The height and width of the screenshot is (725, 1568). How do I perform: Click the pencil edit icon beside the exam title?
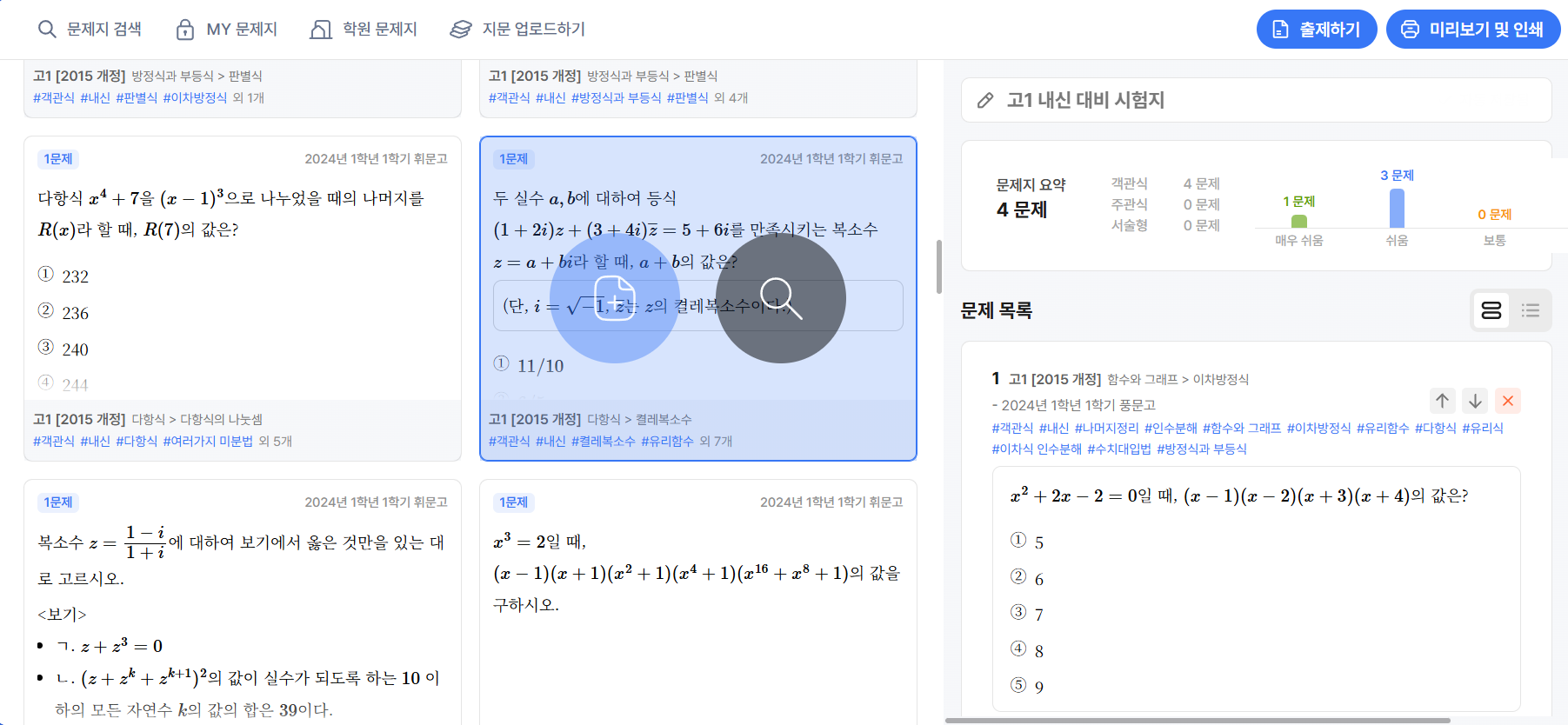point(985,100)
